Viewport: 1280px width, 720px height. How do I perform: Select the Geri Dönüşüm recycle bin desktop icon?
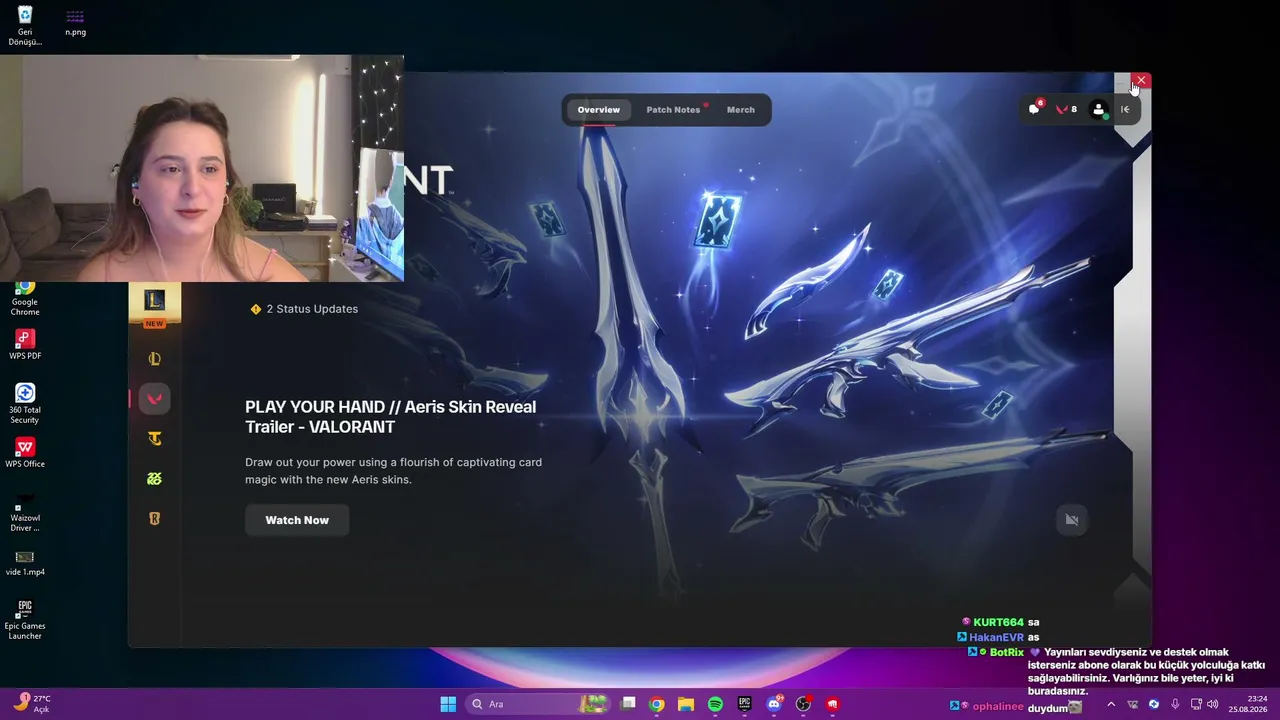pos(25,25)
